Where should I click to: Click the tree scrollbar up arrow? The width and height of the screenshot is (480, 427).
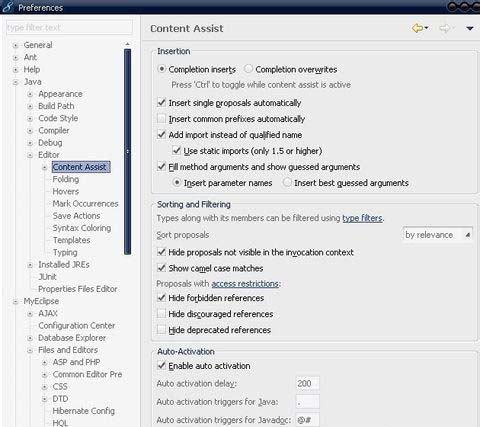point(128,44)
